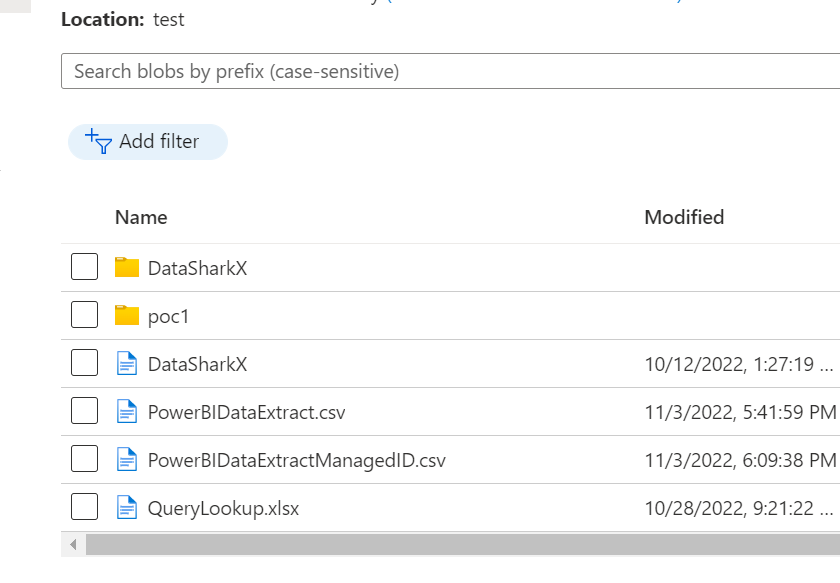The height and width of the screenshot is (583, 840).
Task: Click the horizontal scrollbar thumb
Action: tap(463, 545)
